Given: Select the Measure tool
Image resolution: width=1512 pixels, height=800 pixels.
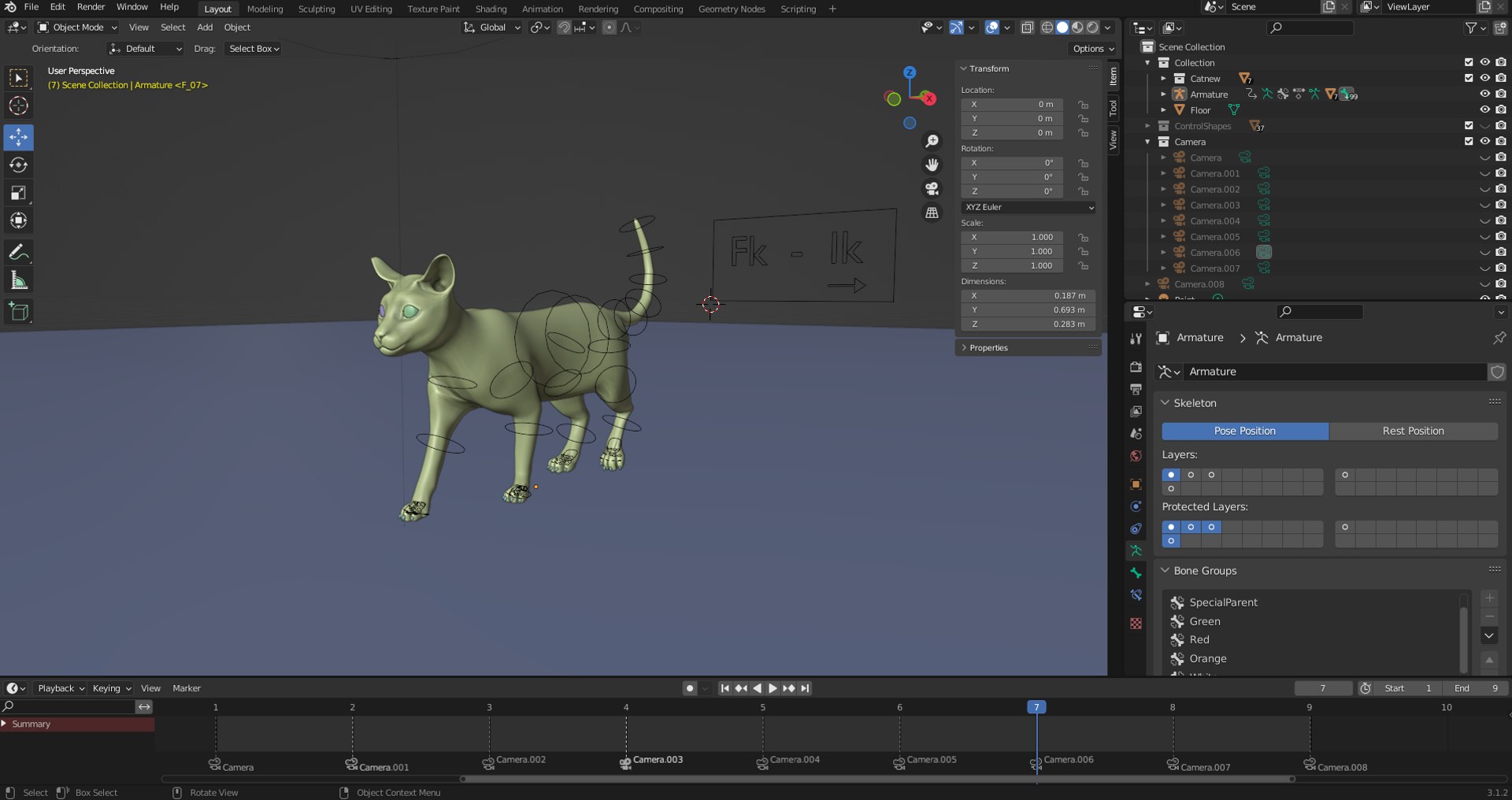Looking at the screenshot, I should pos(18,280).
